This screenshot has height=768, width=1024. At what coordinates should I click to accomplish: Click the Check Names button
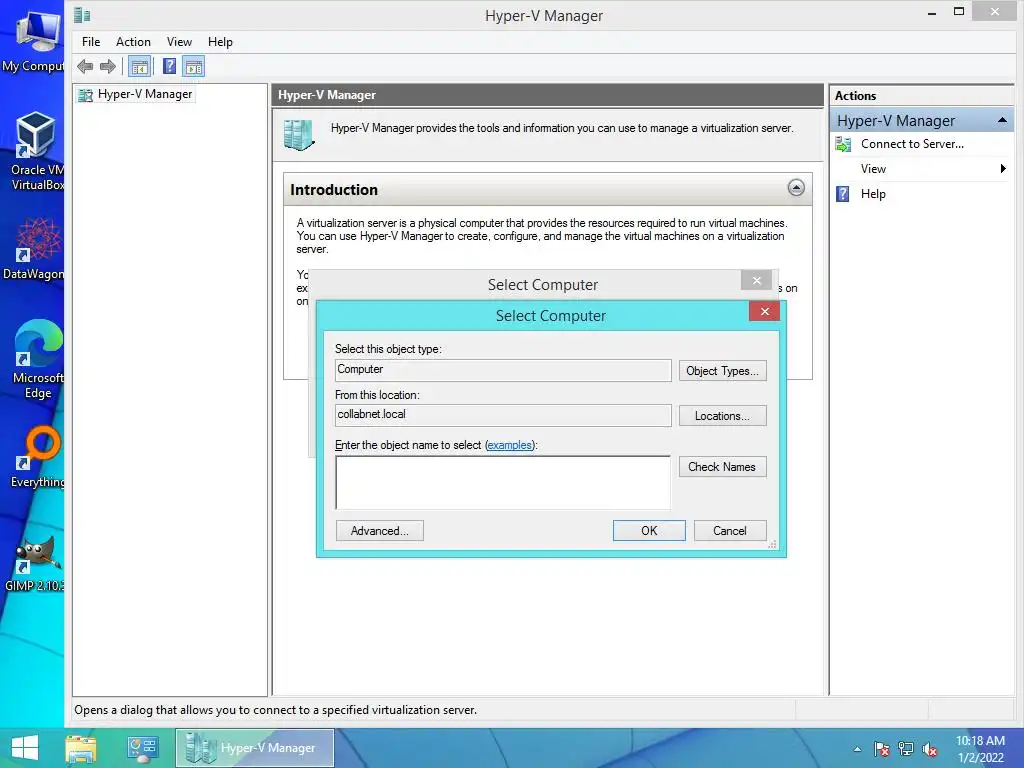pyautogui.click(x=722, y=467)
